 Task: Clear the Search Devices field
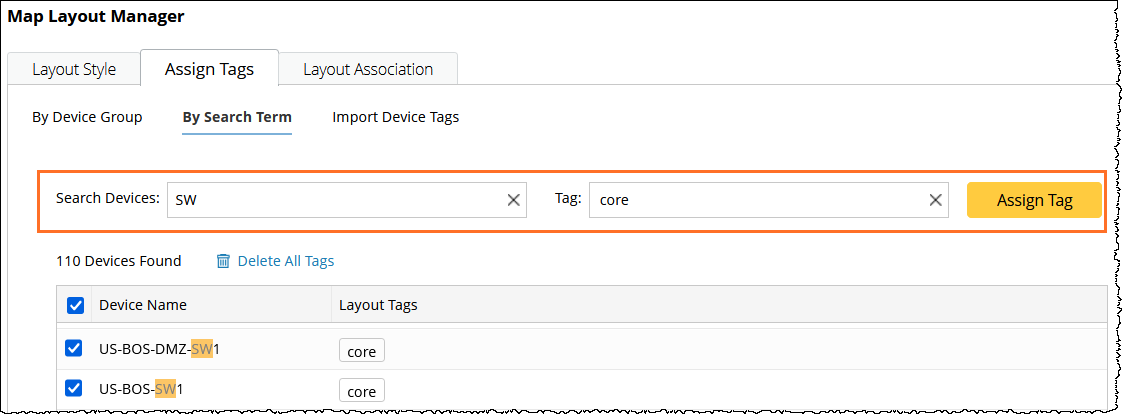coord(513,200)
